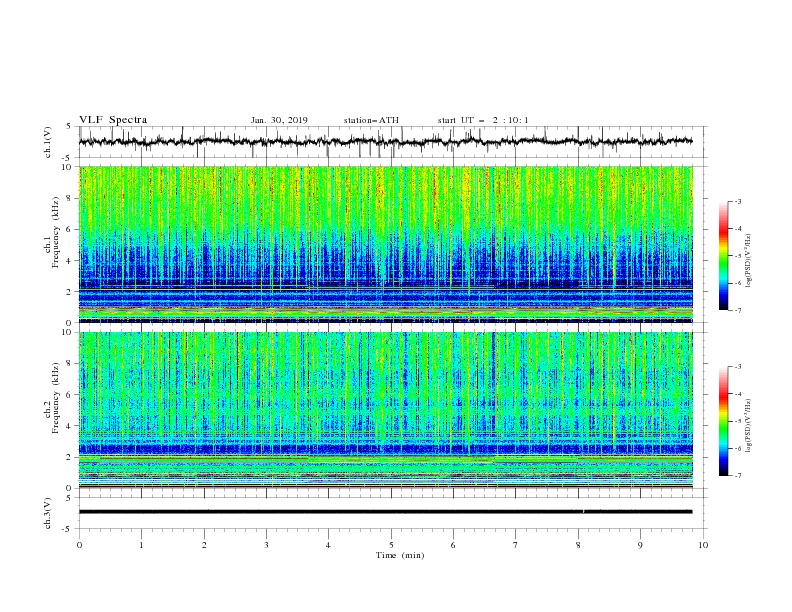The height and width of the screenshot is (612, 792).
Task: Click the "2" tick on the time axis
Action: click(204, 545)
